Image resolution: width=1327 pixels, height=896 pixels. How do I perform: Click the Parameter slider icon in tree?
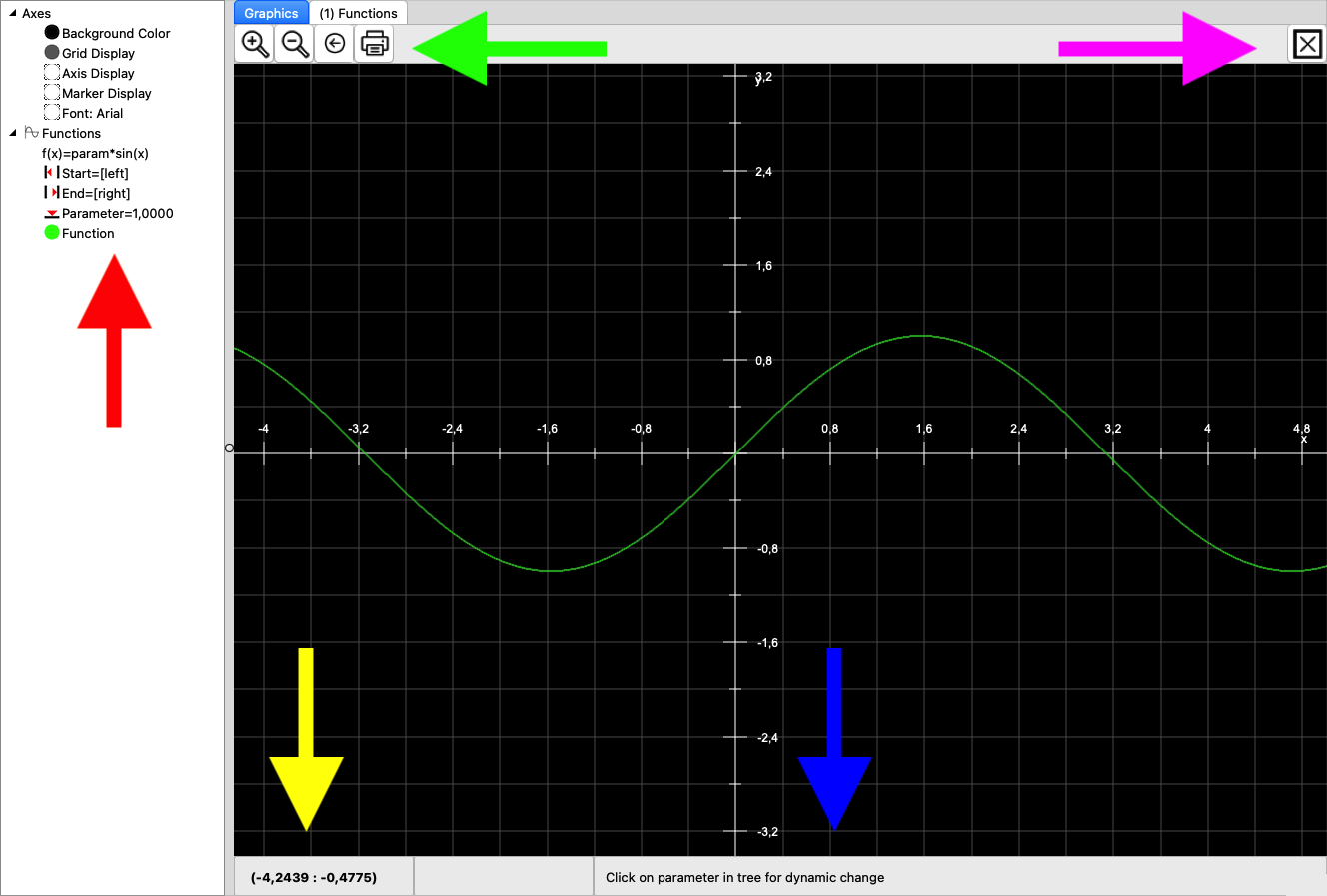51,214
